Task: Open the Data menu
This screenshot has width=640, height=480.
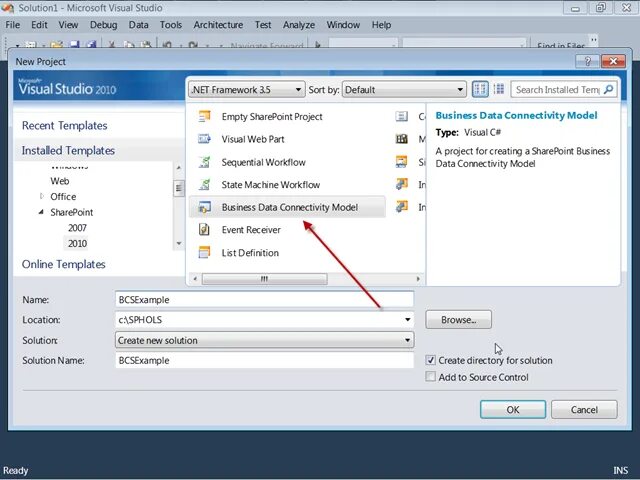Action: [138, 25]
